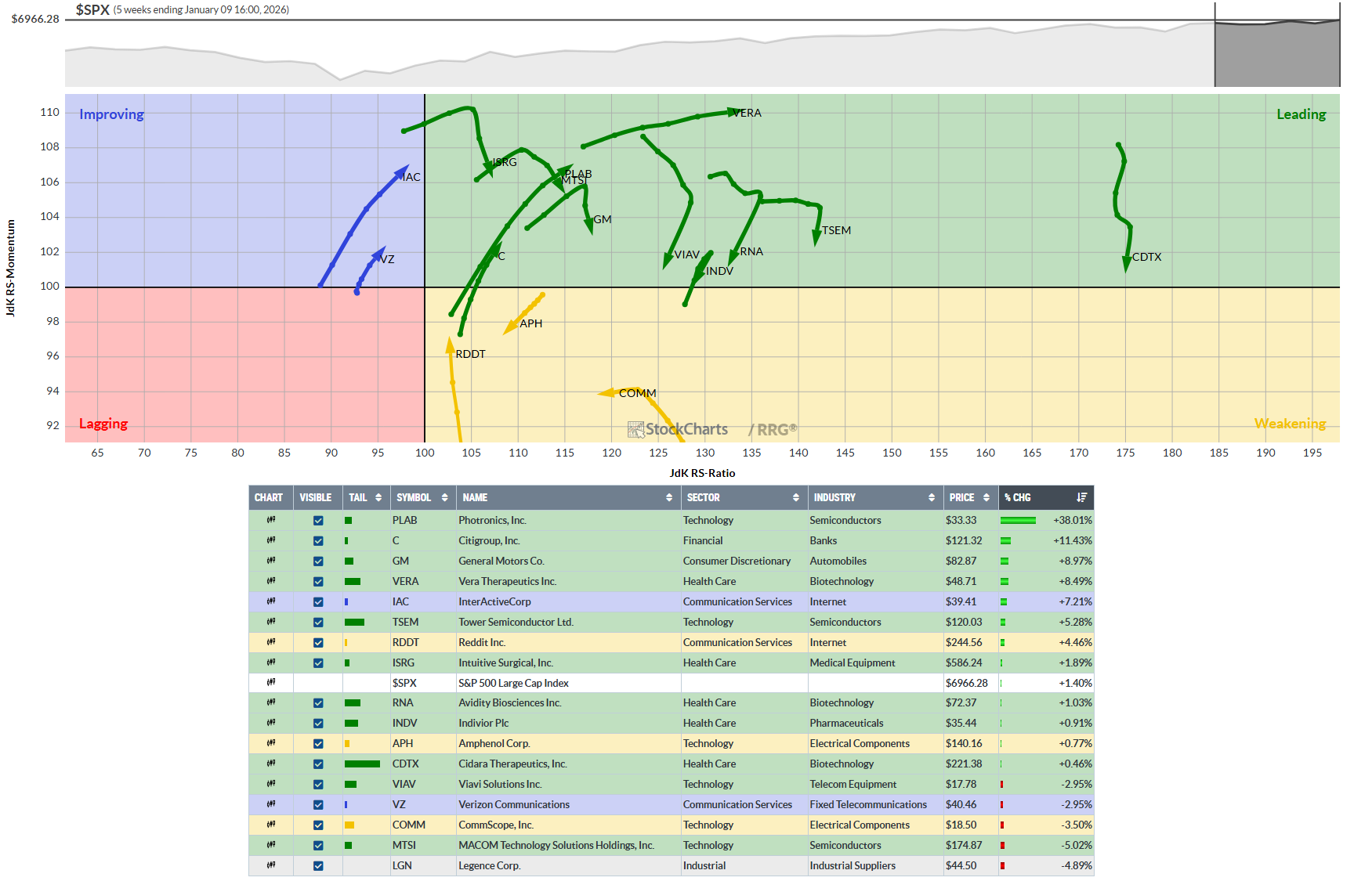Uncheck visible box for IAC

318,601
